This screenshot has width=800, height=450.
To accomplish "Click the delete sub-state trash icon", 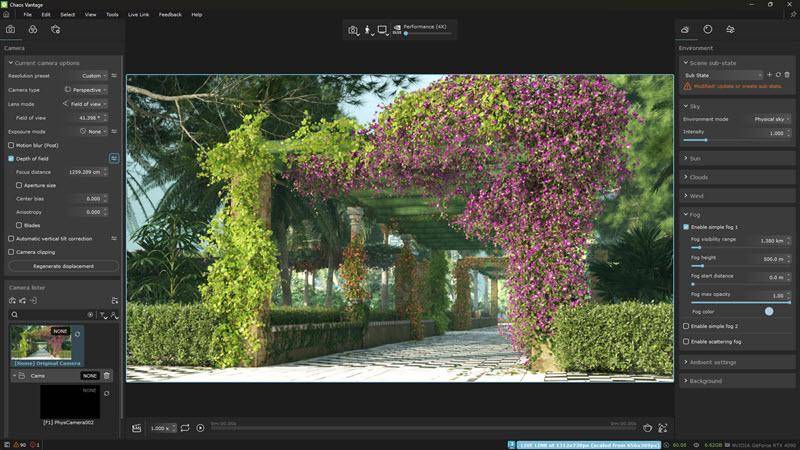I will click(x=787, y=75).
